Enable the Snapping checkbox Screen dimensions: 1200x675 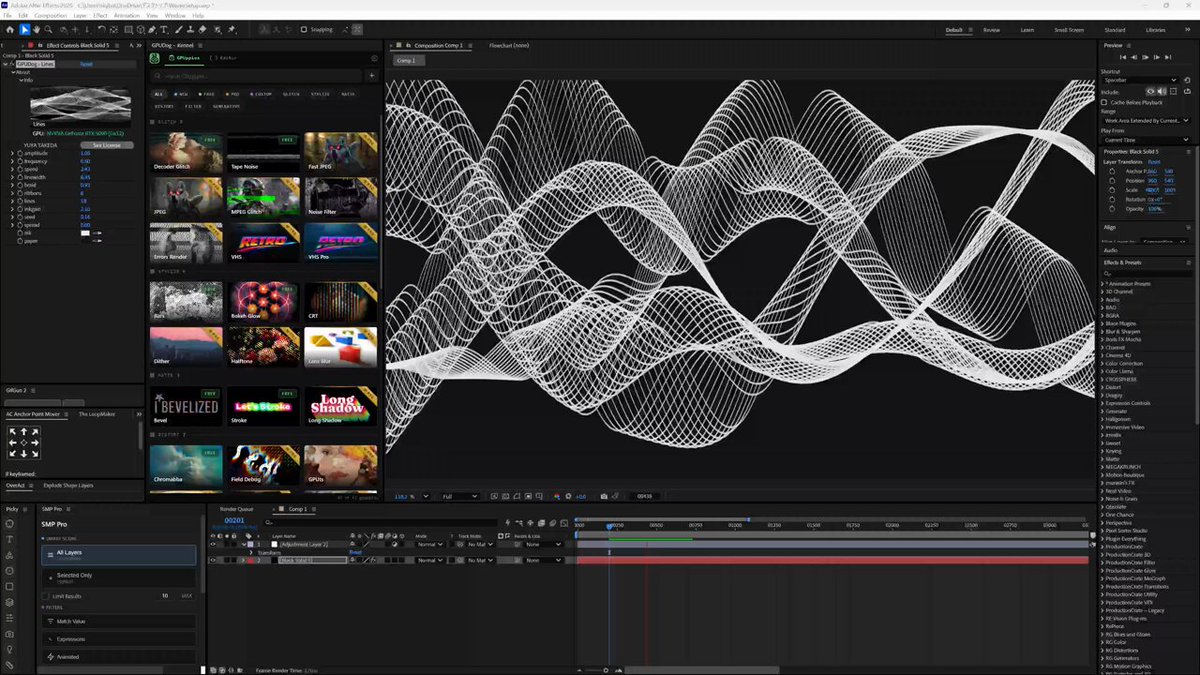(x=304, y=30)
